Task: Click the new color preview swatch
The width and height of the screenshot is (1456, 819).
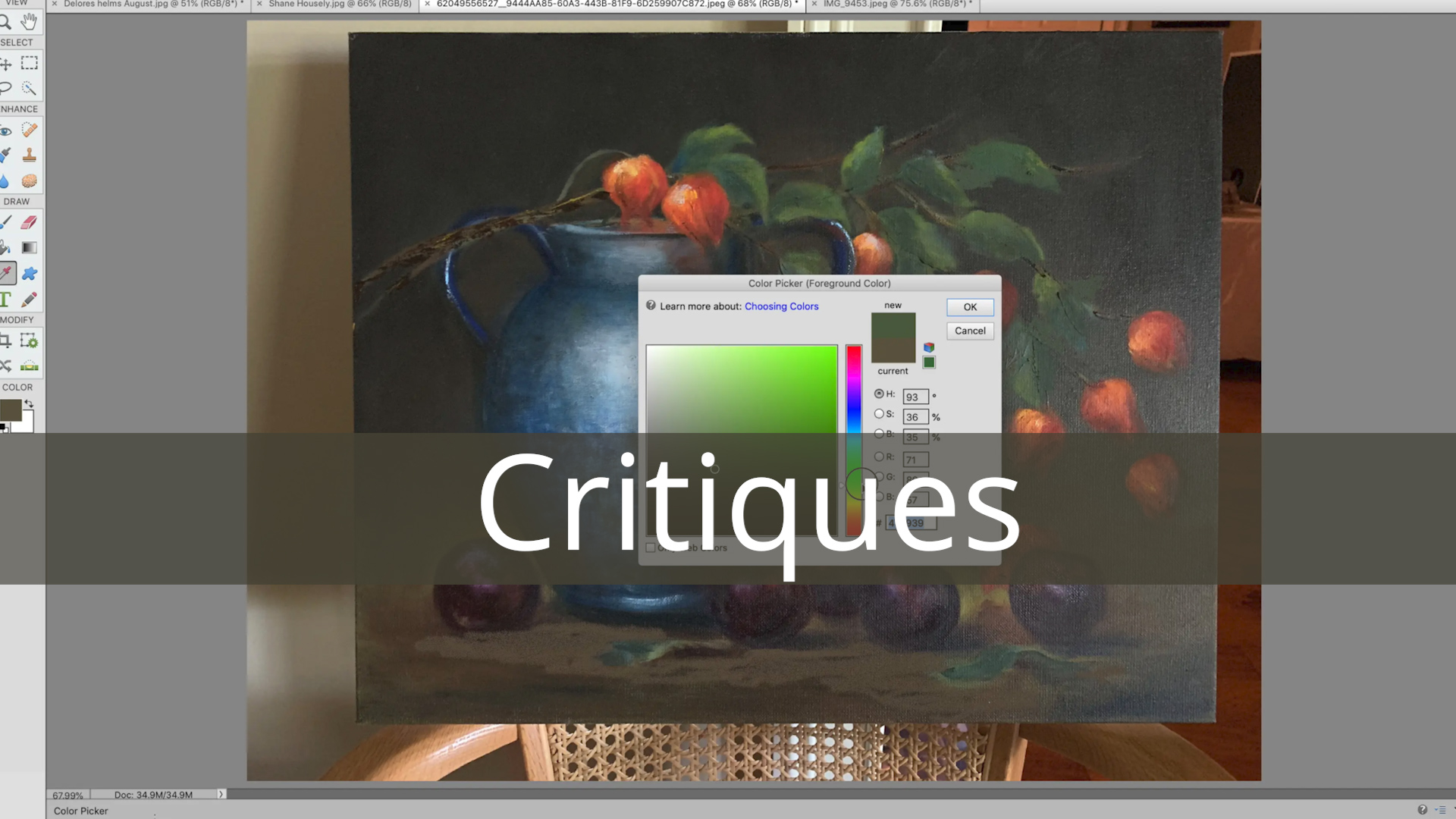Action: click(x=893, y=325)
